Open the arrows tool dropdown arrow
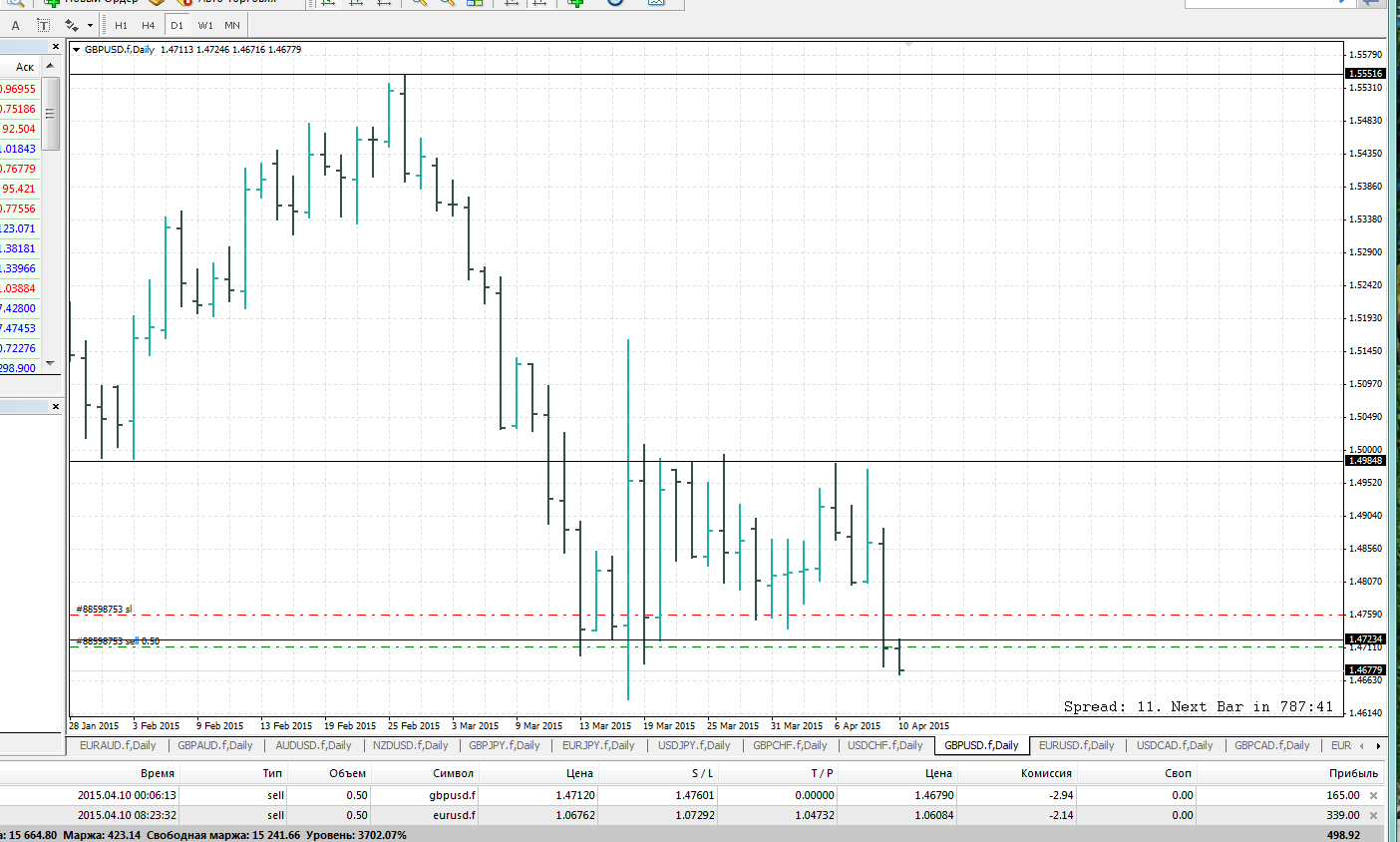The height and width of the screenshot is (842, 1400). coord(90,25)
